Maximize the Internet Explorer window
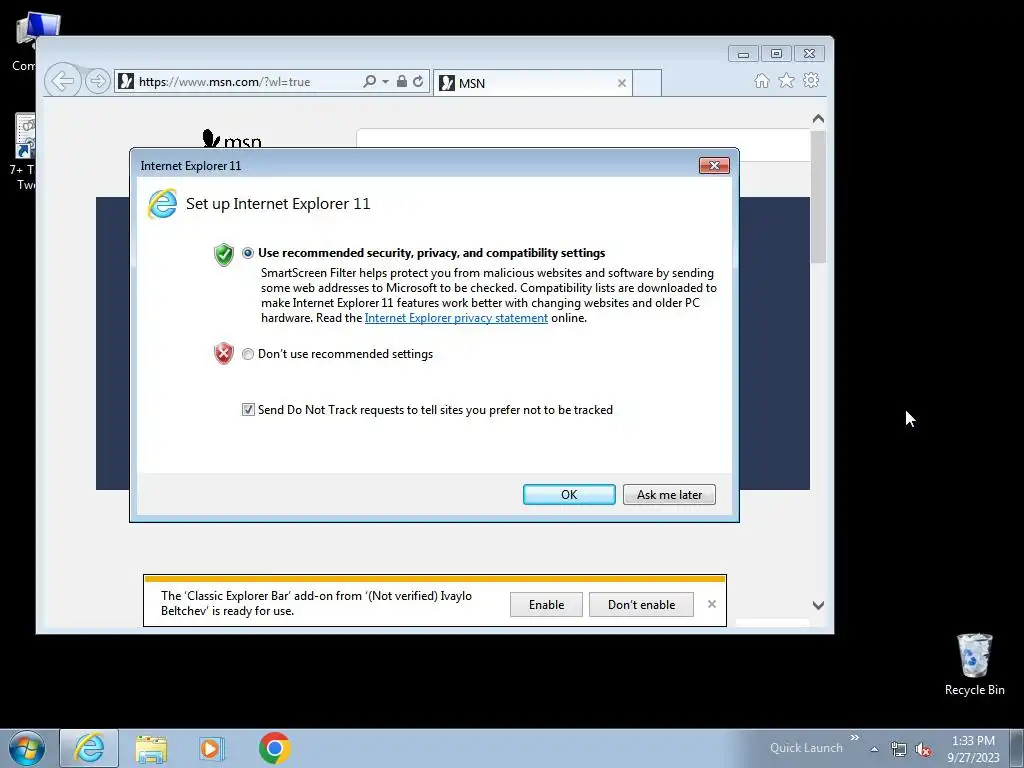The image size is (1024, 768). [776, 54]
